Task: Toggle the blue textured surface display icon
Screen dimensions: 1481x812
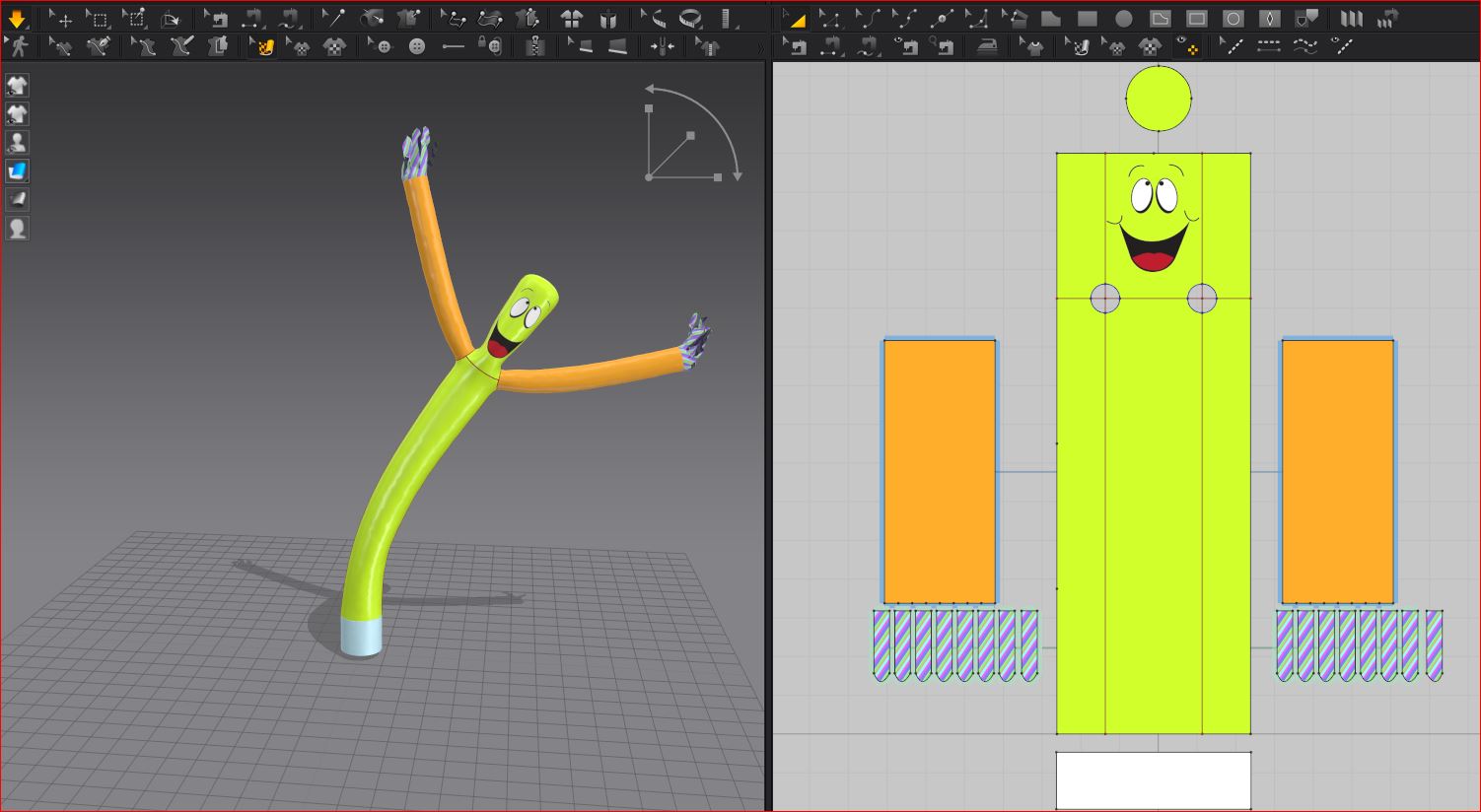Action: (17, 171)
